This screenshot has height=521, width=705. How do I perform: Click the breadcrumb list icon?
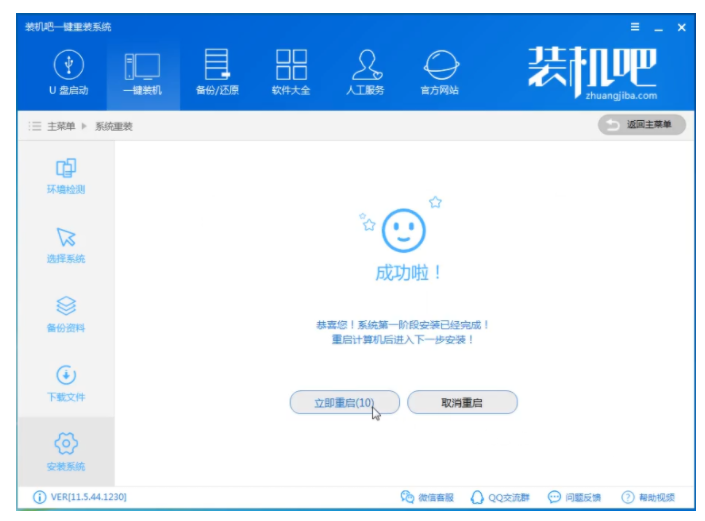point(35,126)
